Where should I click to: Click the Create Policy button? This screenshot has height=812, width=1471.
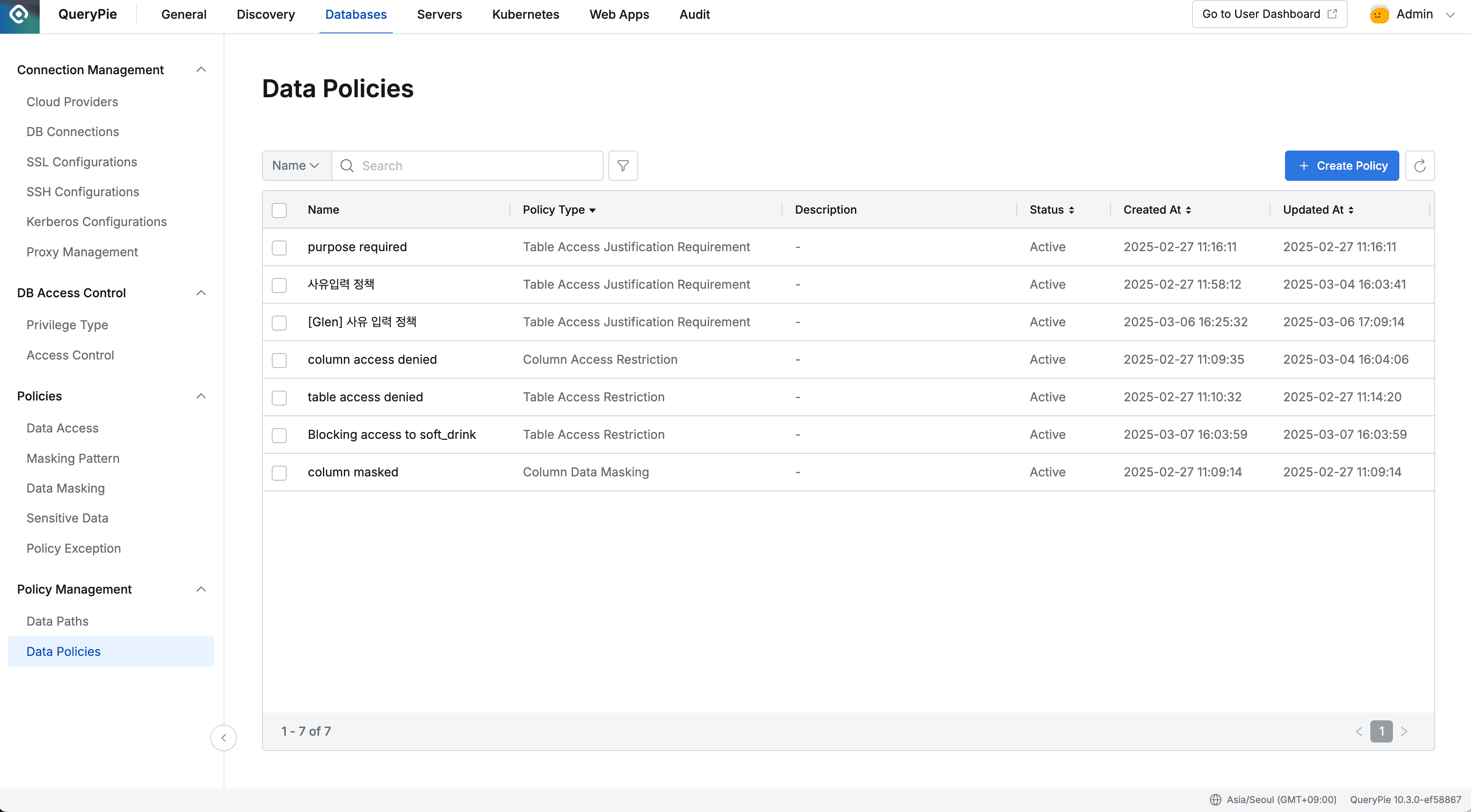click(1341, 165)
